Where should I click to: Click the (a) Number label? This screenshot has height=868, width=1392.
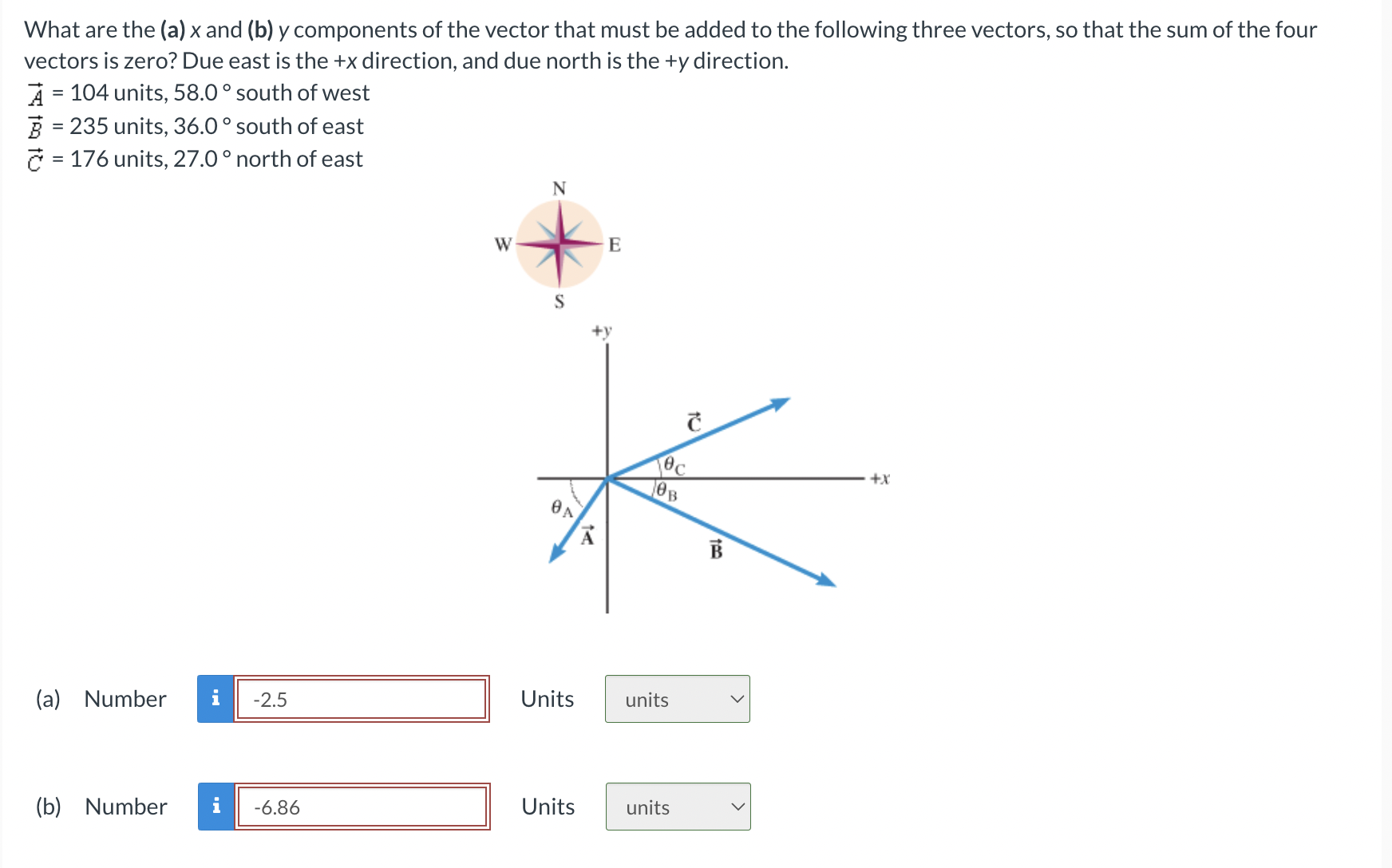(x=101, y=699)
